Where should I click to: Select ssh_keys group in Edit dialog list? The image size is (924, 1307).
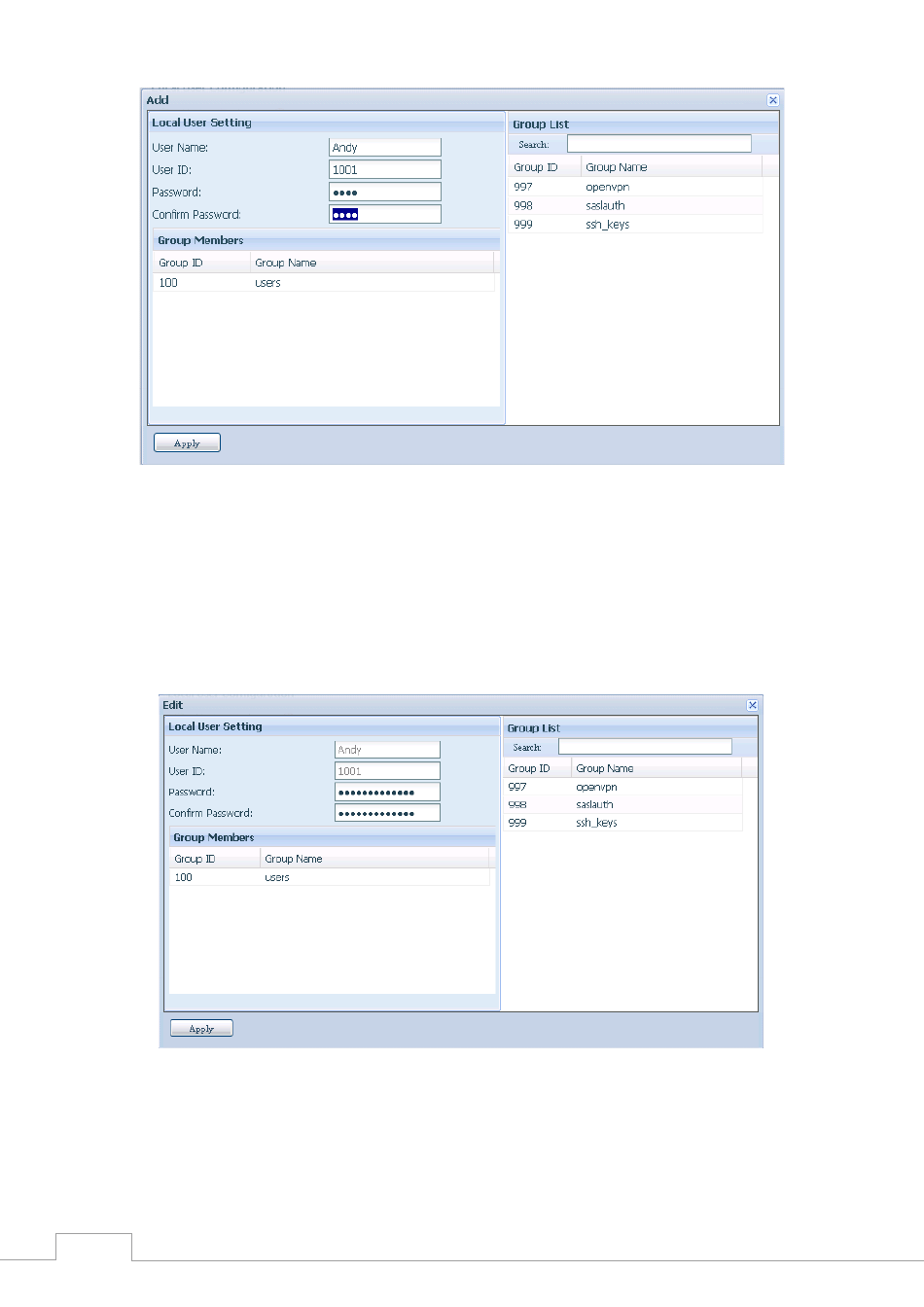[x=622, y=823]
